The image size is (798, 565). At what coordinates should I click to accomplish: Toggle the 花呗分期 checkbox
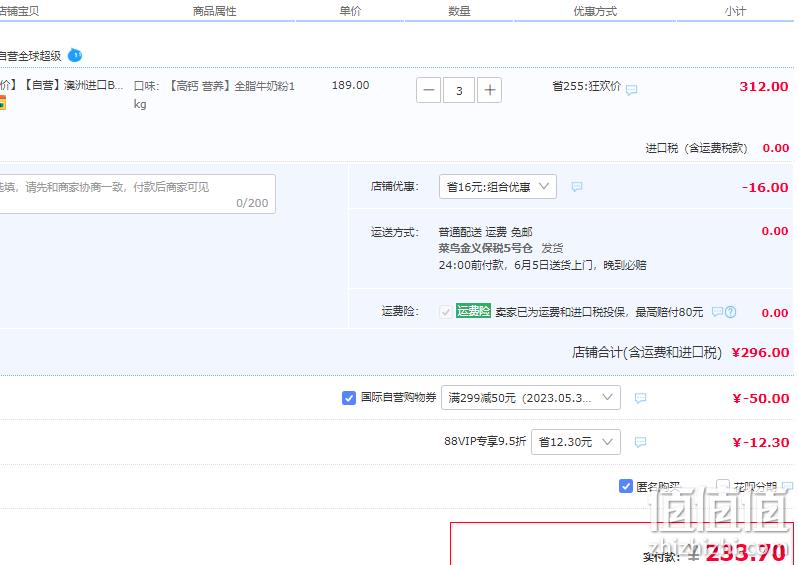coord(723,486)
